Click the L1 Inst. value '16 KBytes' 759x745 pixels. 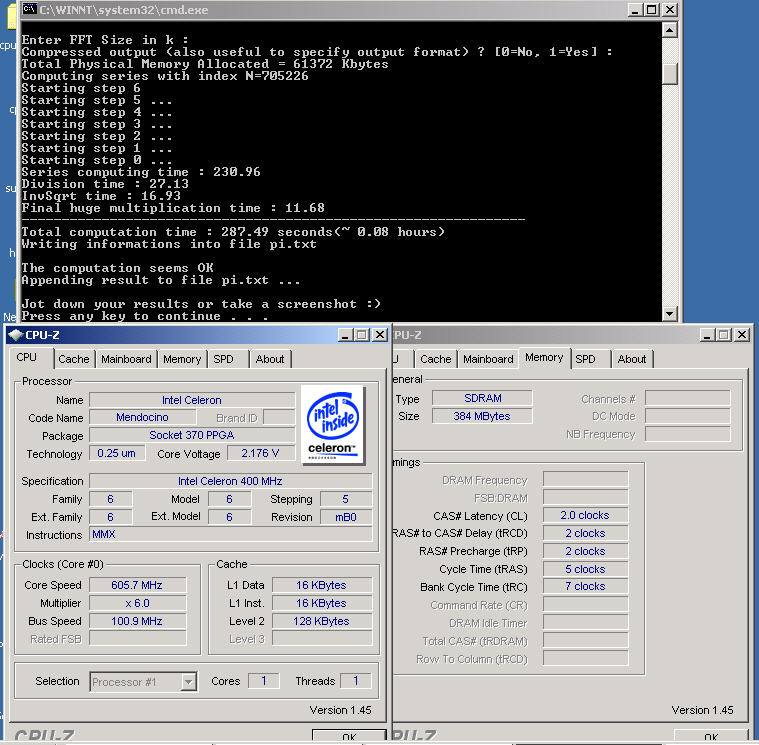pyautogui.click(x=321, y=603)
